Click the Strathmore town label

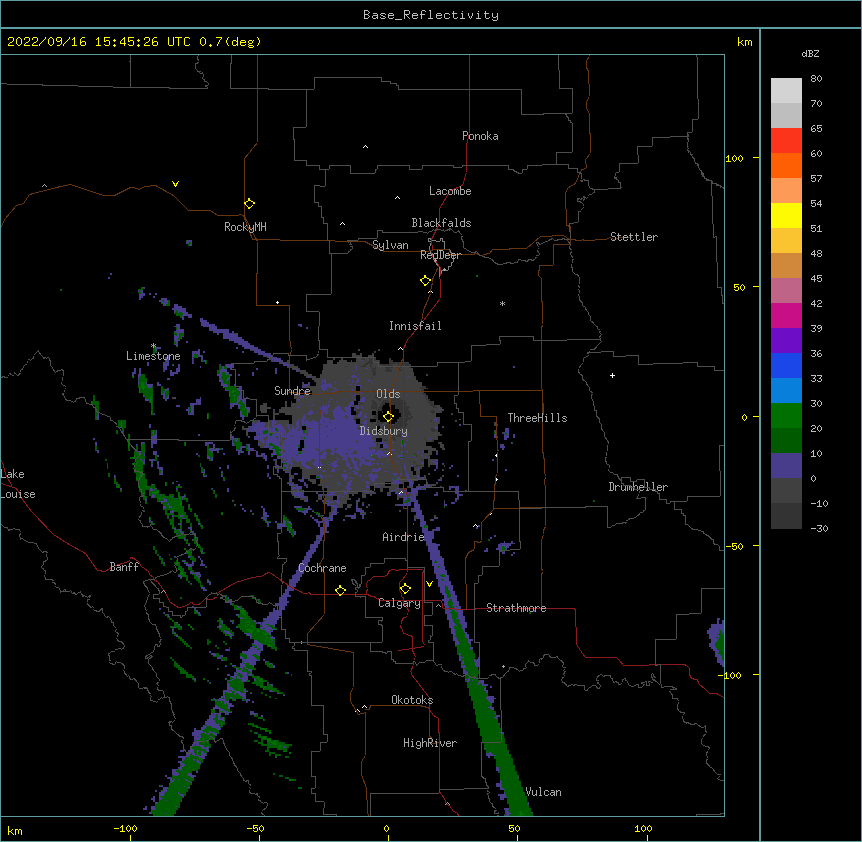click(516, 608)
